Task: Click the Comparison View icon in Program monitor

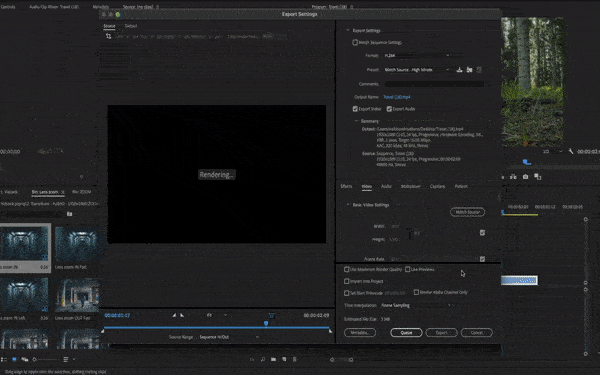Action: [538, 177]
